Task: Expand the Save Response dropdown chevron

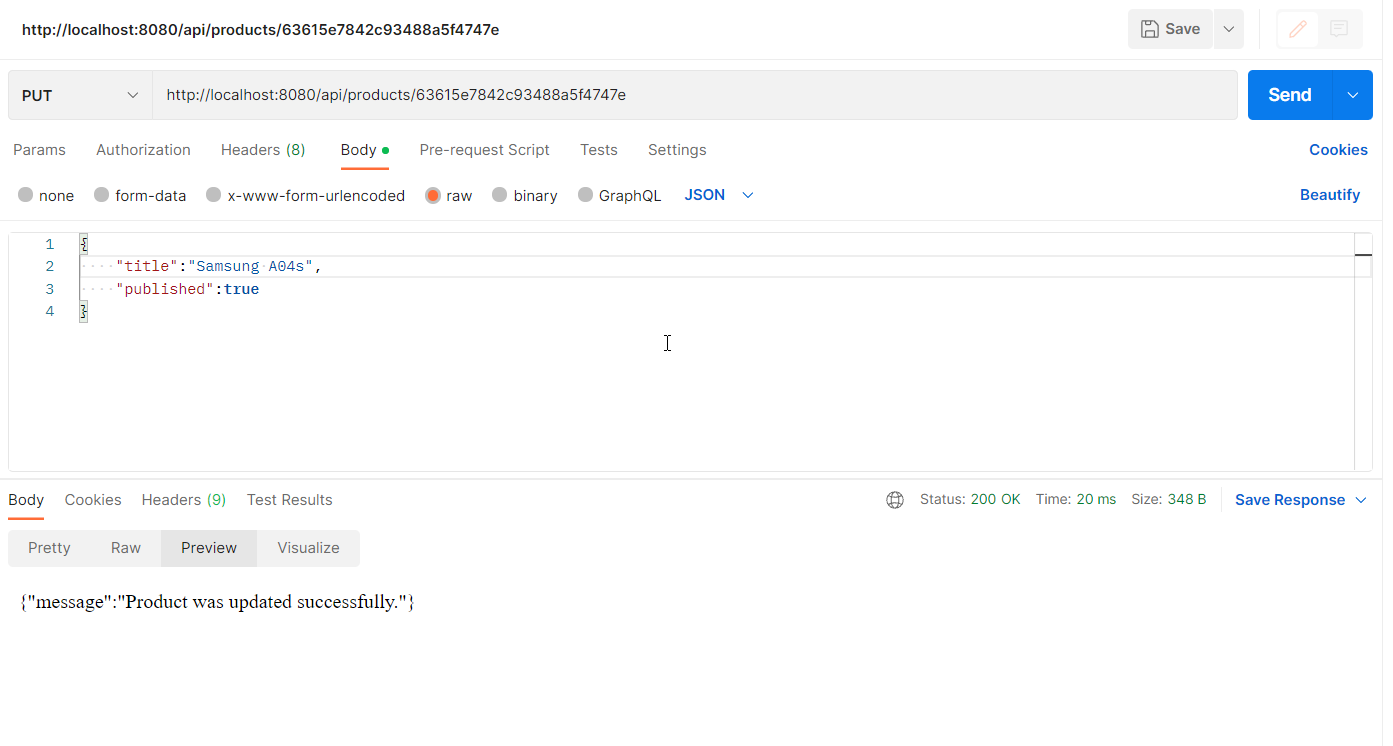Action: pyautogui.click(x=1361, y=500)
